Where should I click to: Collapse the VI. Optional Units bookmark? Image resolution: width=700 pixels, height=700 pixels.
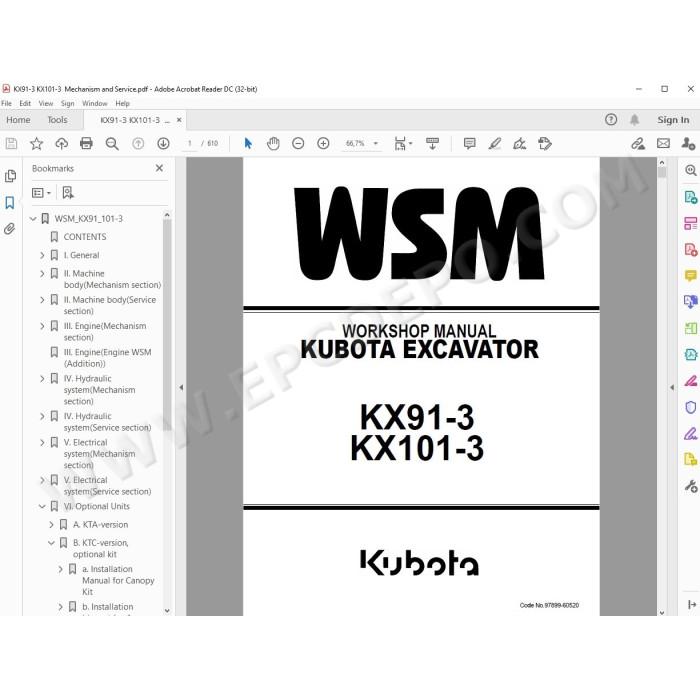(42, 506)
